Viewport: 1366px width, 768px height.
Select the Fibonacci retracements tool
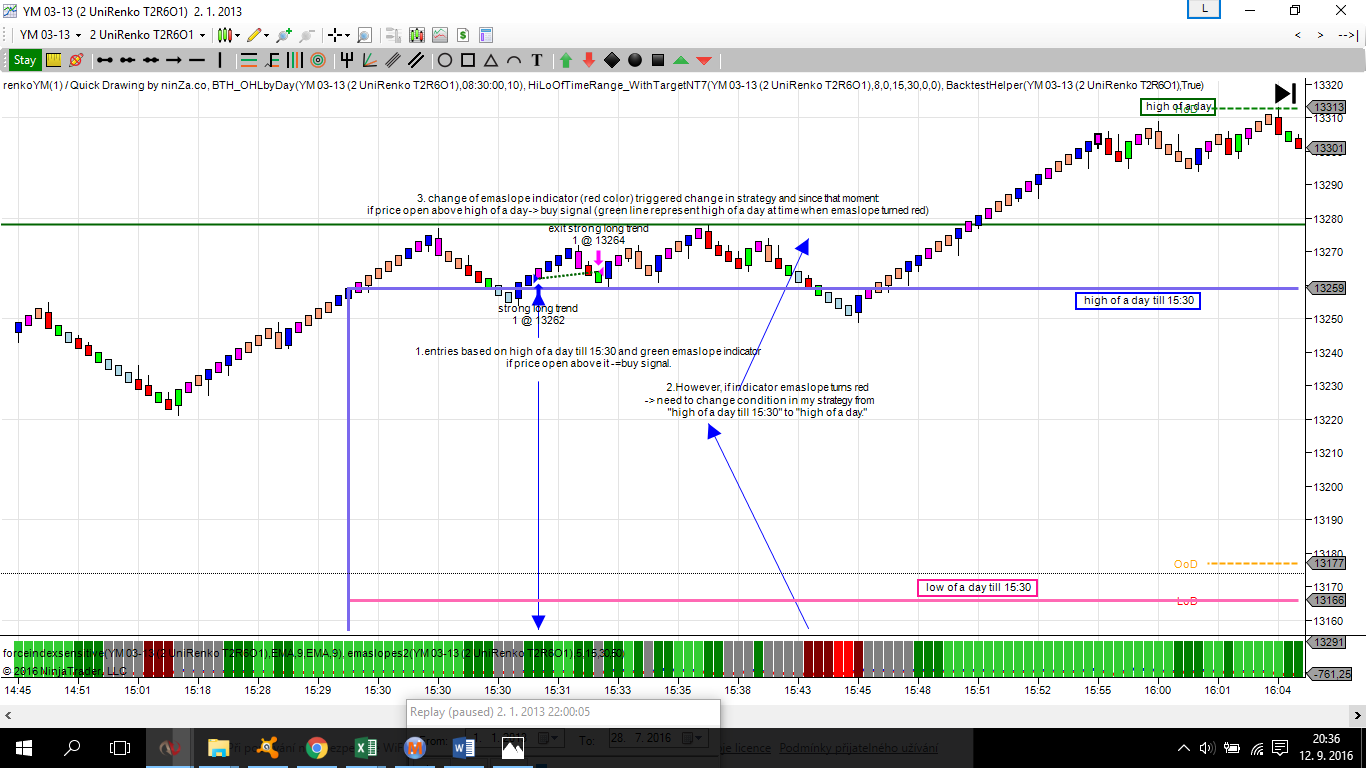pos(273,60)
